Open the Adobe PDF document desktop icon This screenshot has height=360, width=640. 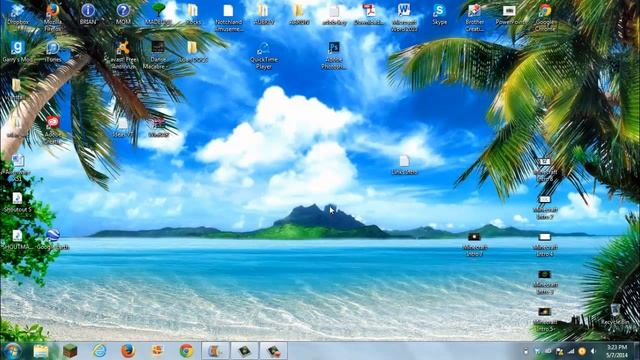369,14
